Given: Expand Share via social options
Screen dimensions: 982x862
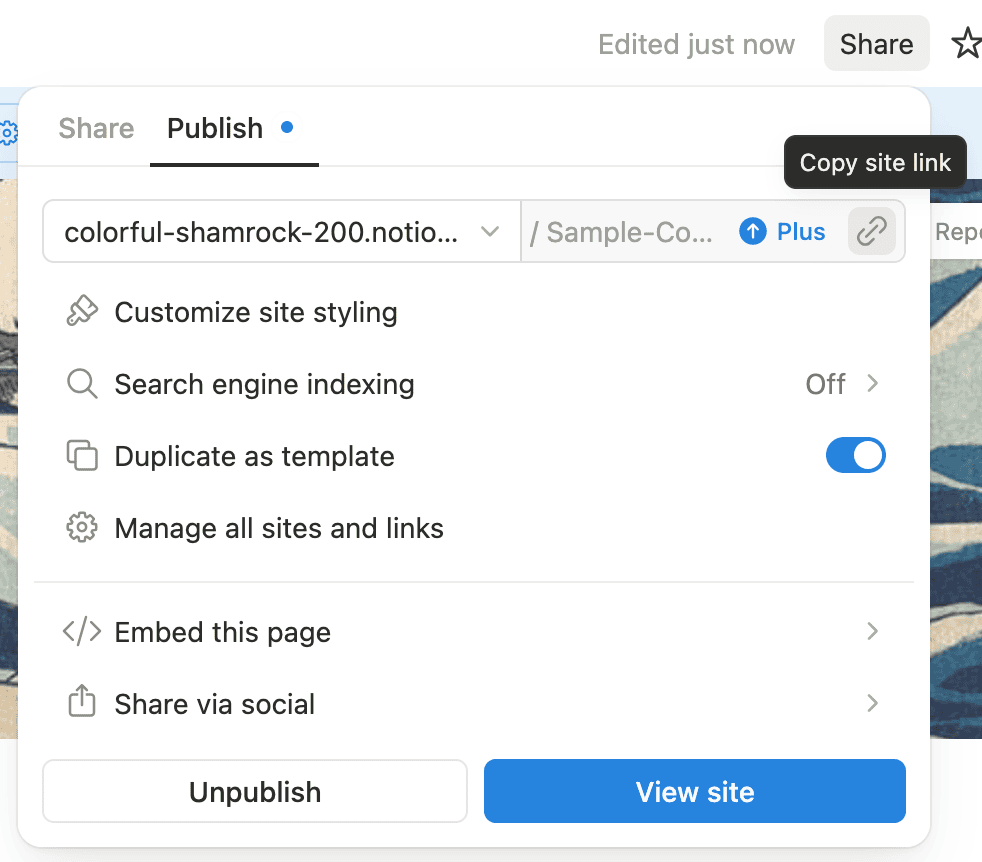Looking at the screenshot, I should point(871,703).
